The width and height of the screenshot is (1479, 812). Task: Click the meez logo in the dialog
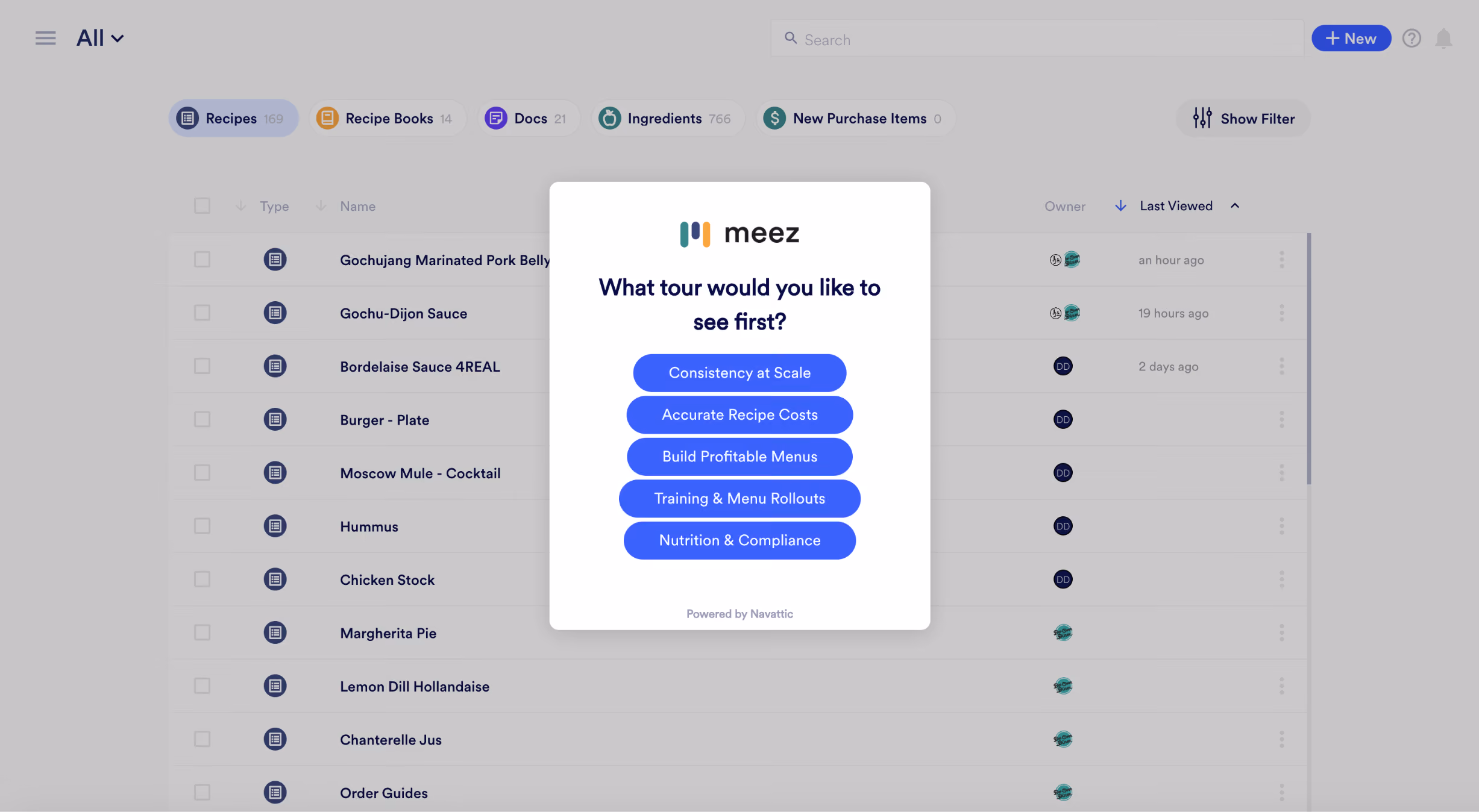[x=739, y=234]
